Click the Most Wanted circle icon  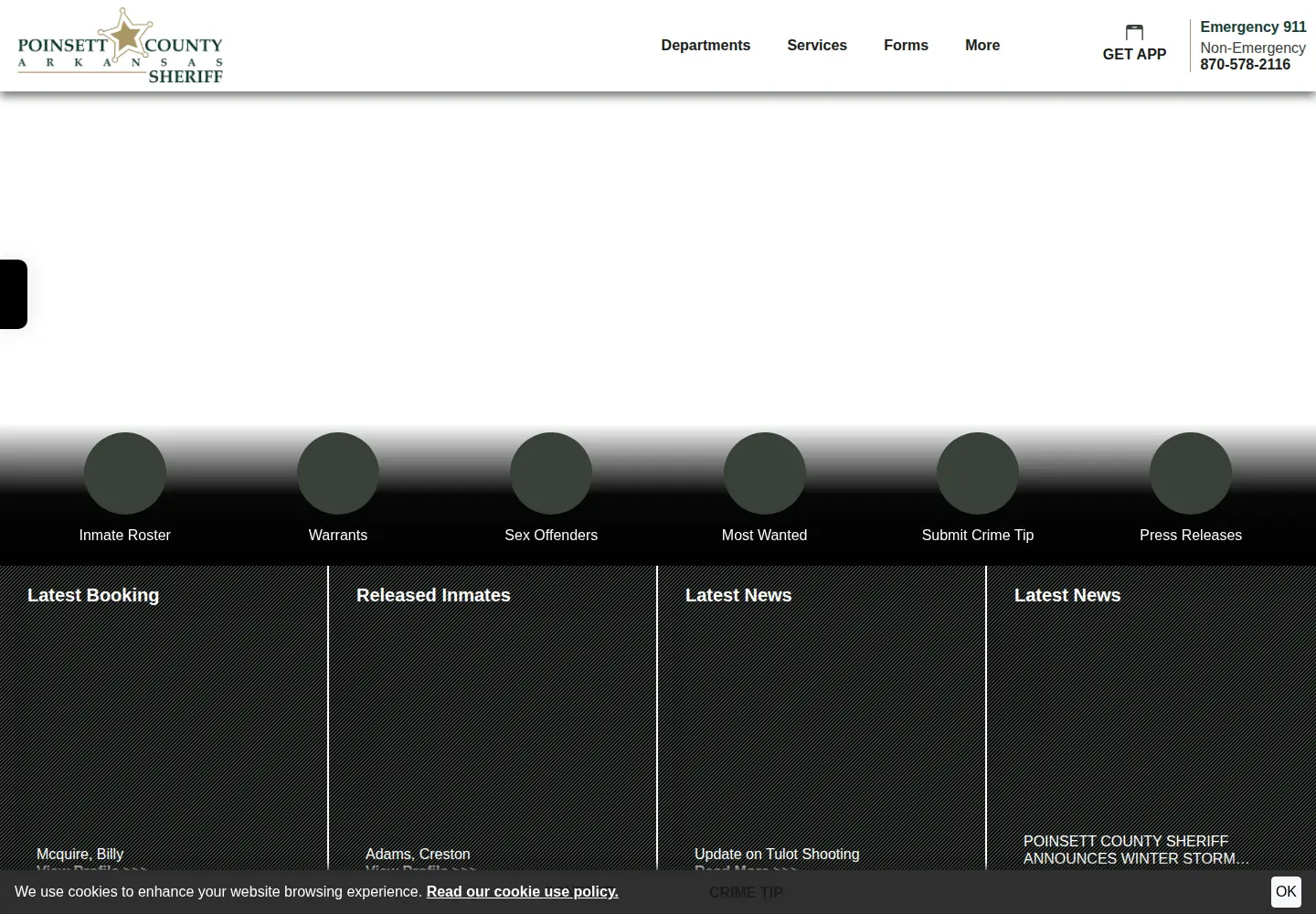pos(765,473)
